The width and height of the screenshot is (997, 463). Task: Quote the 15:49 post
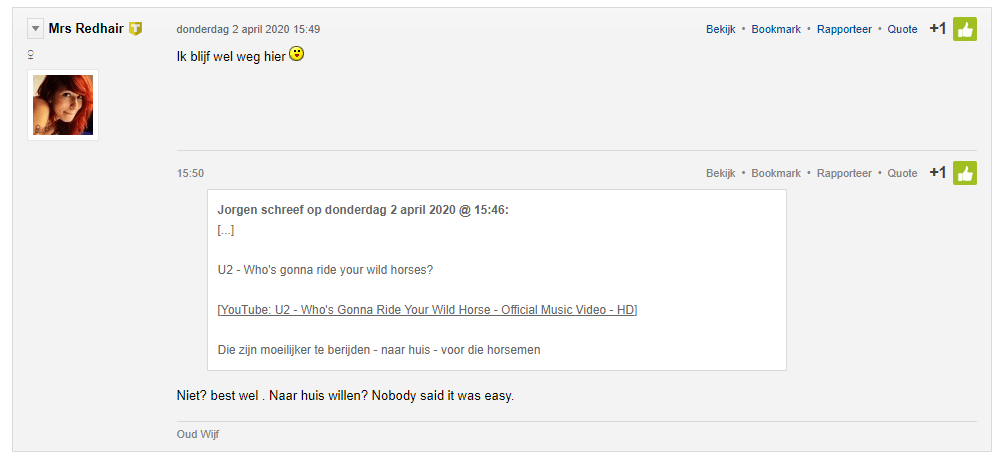pyautogui.click(x=902, y=30)
